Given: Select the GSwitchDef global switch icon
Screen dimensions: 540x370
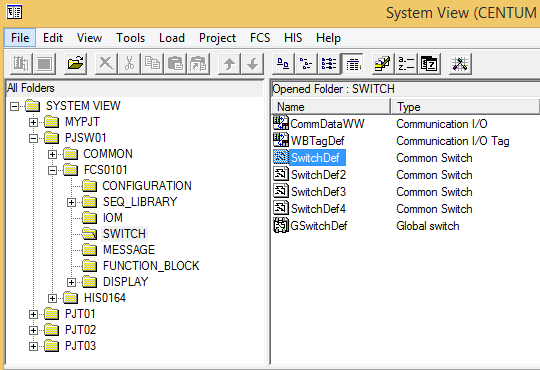Looking at the screenshot, I should click(281, 225).
